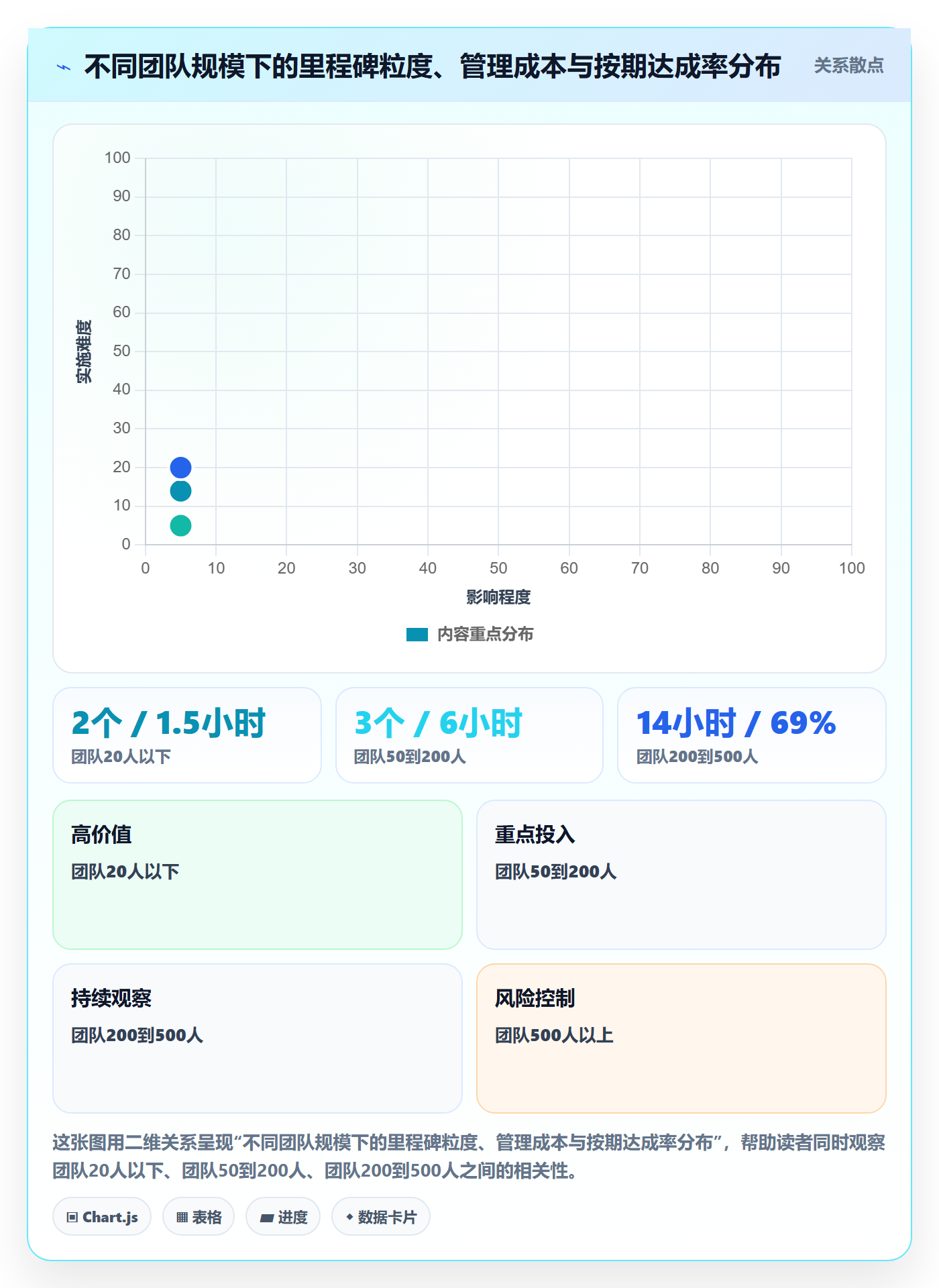The image size is (939, 1288).
Task: Select the middle scatter point between 10 and 20
Action: 180,491
